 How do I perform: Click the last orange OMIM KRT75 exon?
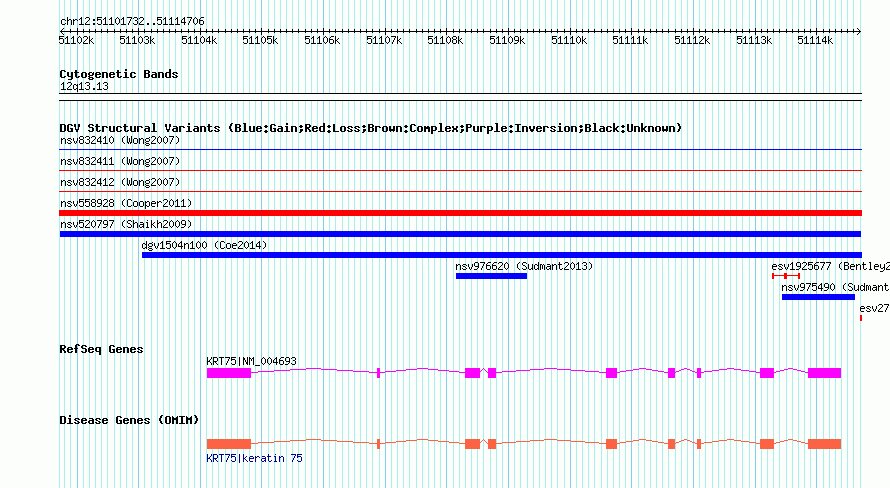tap(825, 444)
